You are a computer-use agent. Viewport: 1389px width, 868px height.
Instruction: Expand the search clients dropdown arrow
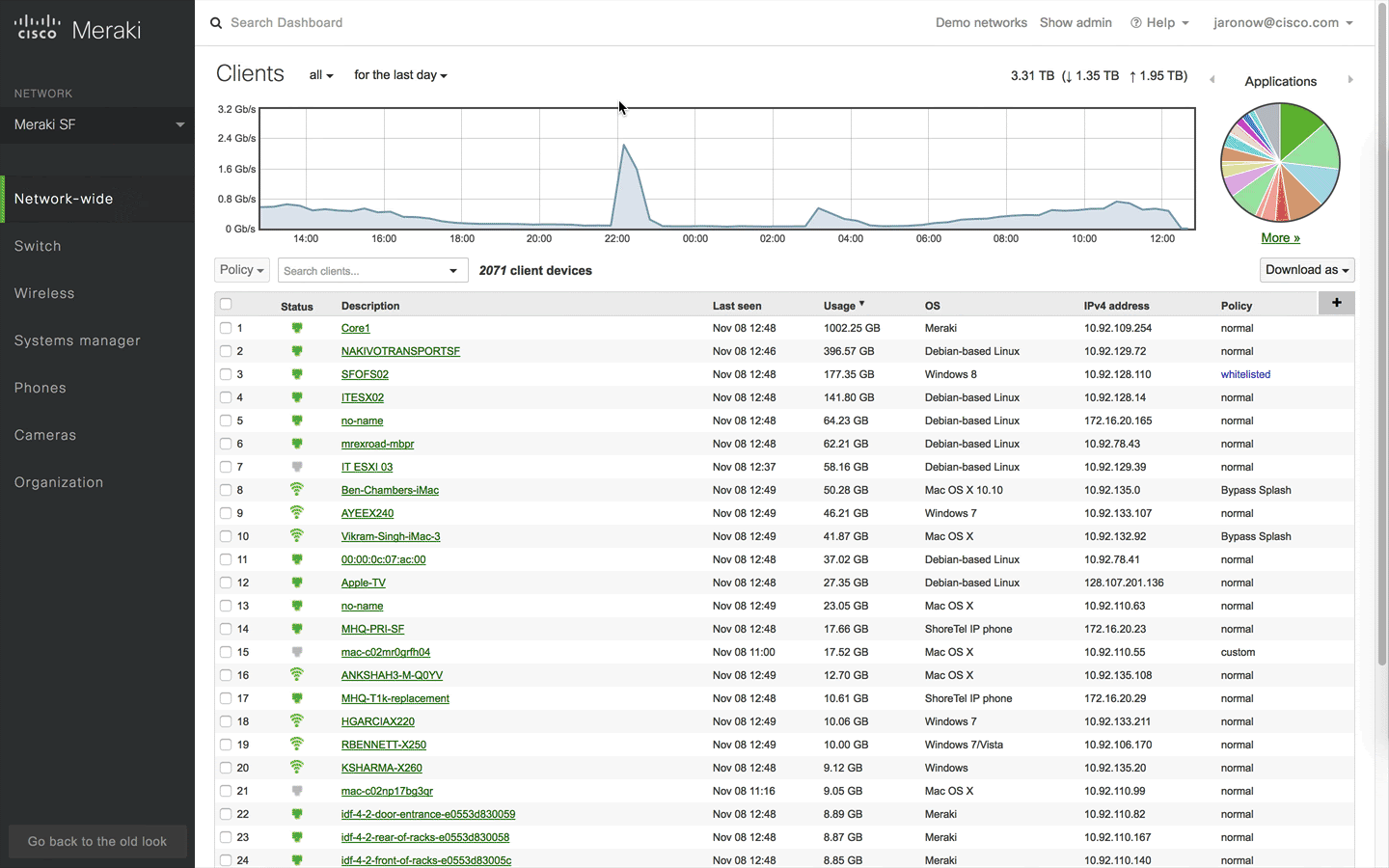[453, 271]
